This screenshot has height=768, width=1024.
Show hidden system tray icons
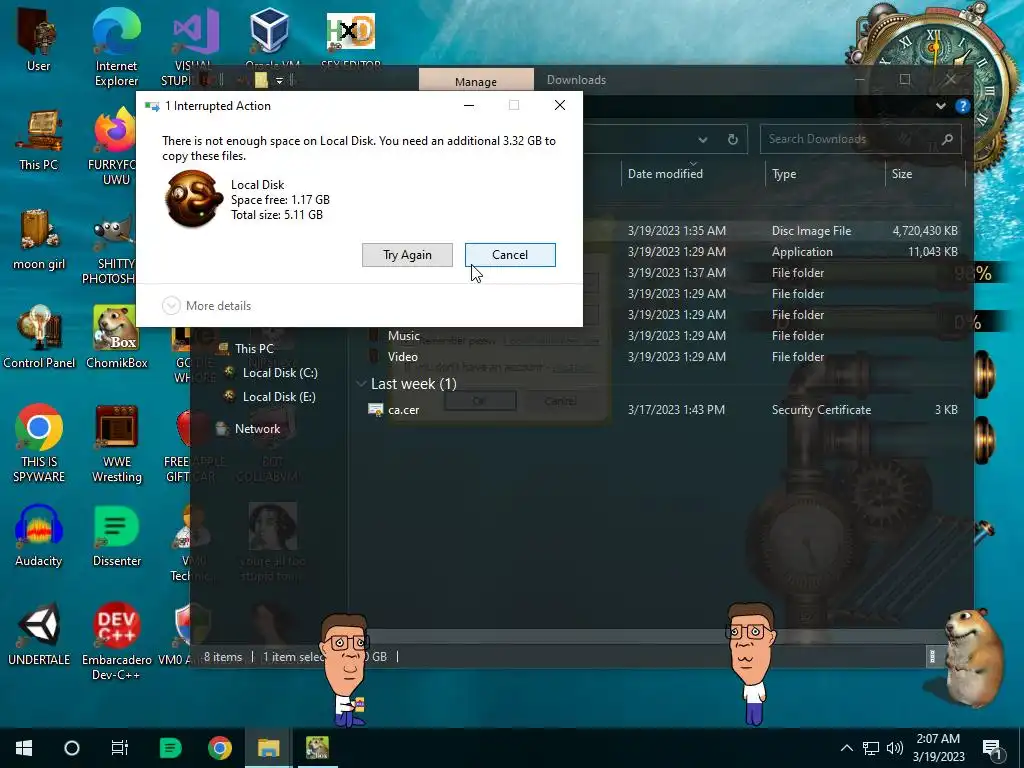(x=846, y=748)
